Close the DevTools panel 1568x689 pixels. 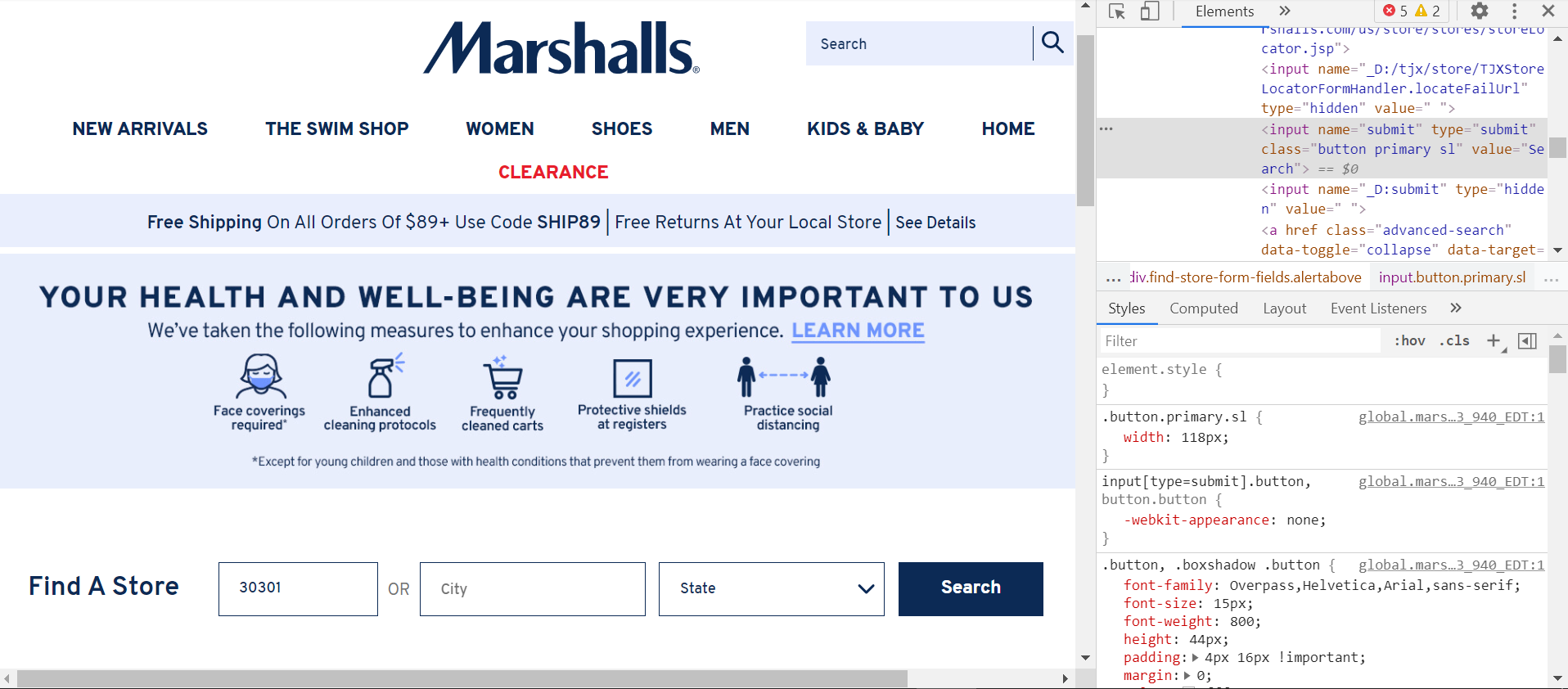1548,11
